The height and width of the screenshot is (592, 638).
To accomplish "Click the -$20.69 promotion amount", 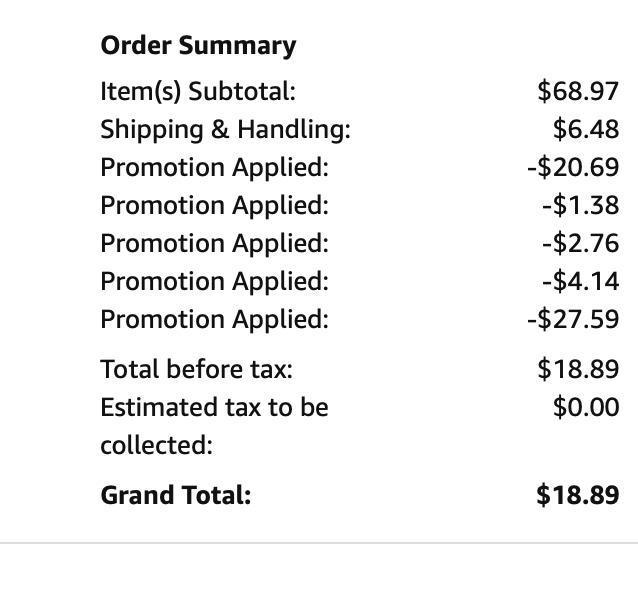I will click(x=573, y=167).
